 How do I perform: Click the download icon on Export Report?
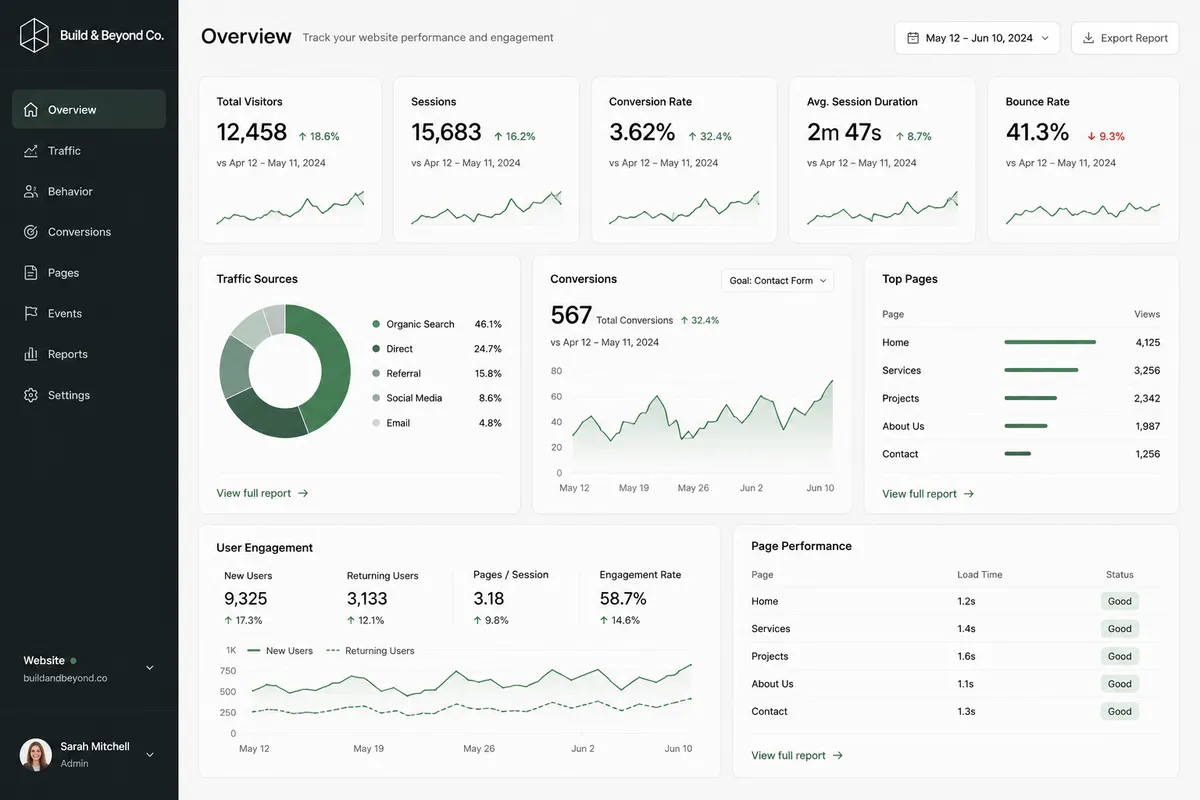pyautogui.click(x=1088, y=38)
